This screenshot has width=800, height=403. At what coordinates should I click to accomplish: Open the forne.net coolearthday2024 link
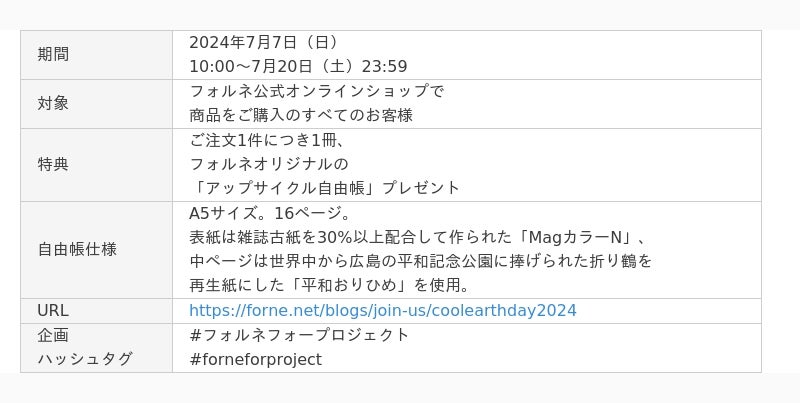pos(382,310)
